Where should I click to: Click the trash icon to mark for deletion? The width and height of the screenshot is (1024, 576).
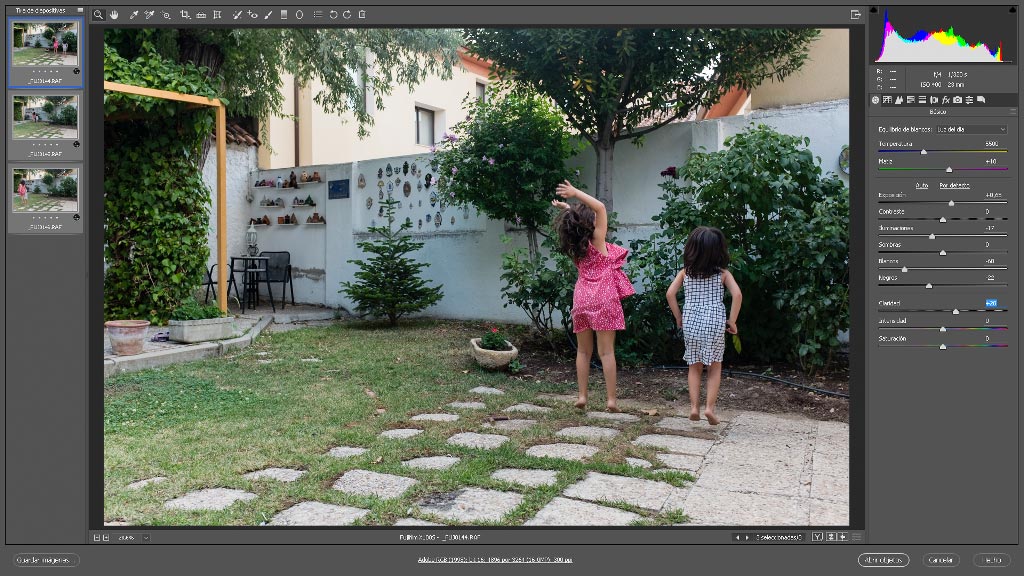pyautogui.click(x=362, y=14)
